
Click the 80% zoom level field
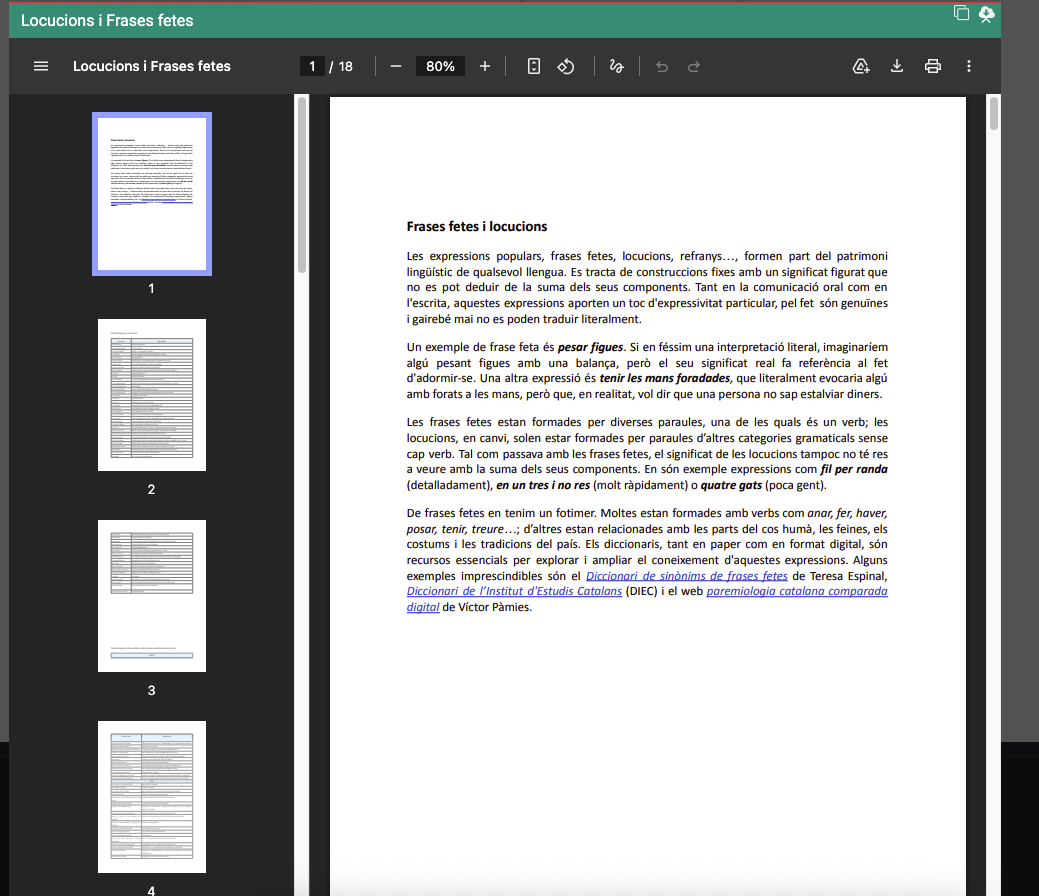[x=440, y=66]
